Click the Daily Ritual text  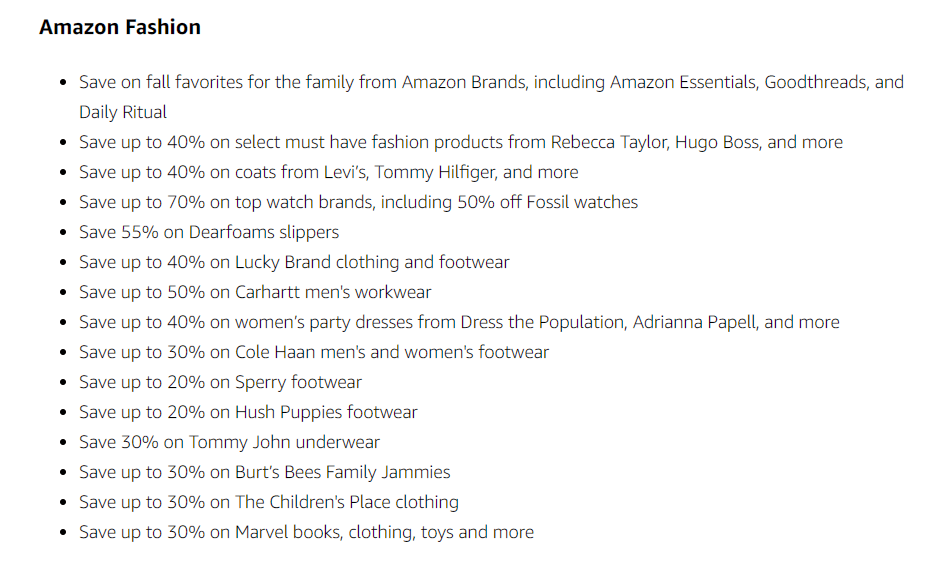123,112
